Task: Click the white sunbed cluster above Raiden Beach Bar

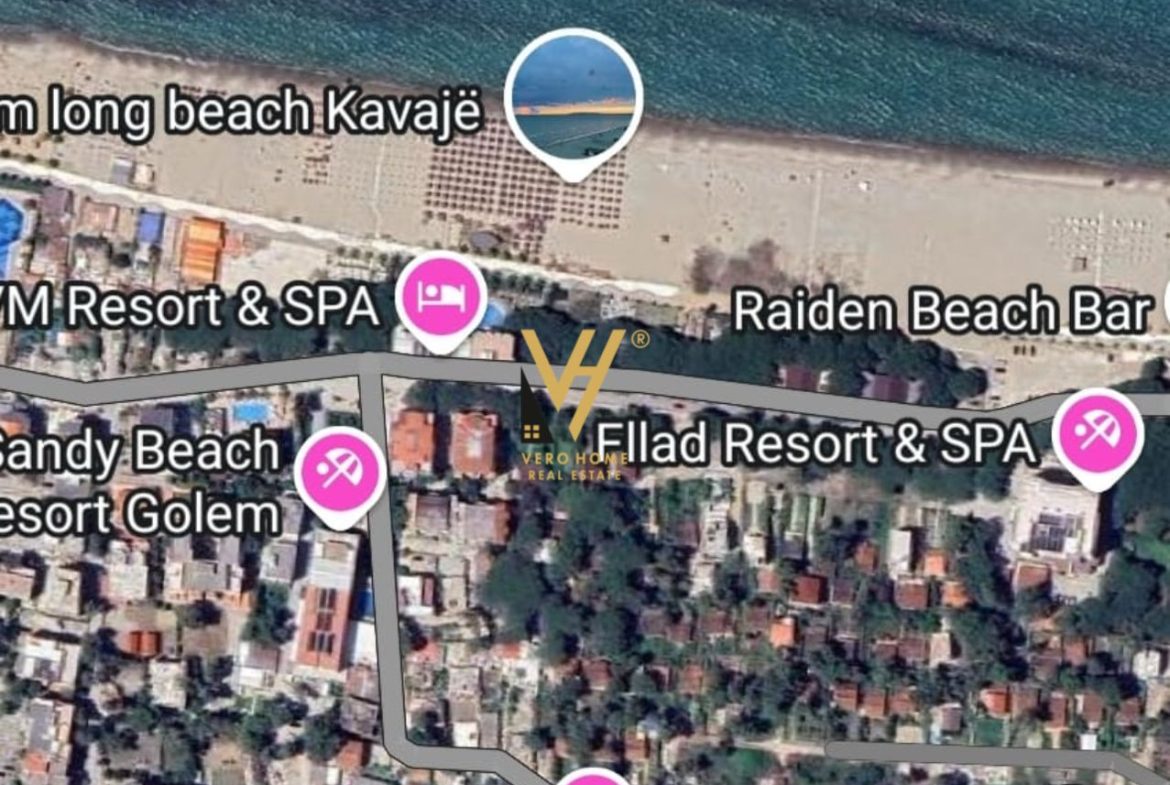Action: coord(1106,238)
